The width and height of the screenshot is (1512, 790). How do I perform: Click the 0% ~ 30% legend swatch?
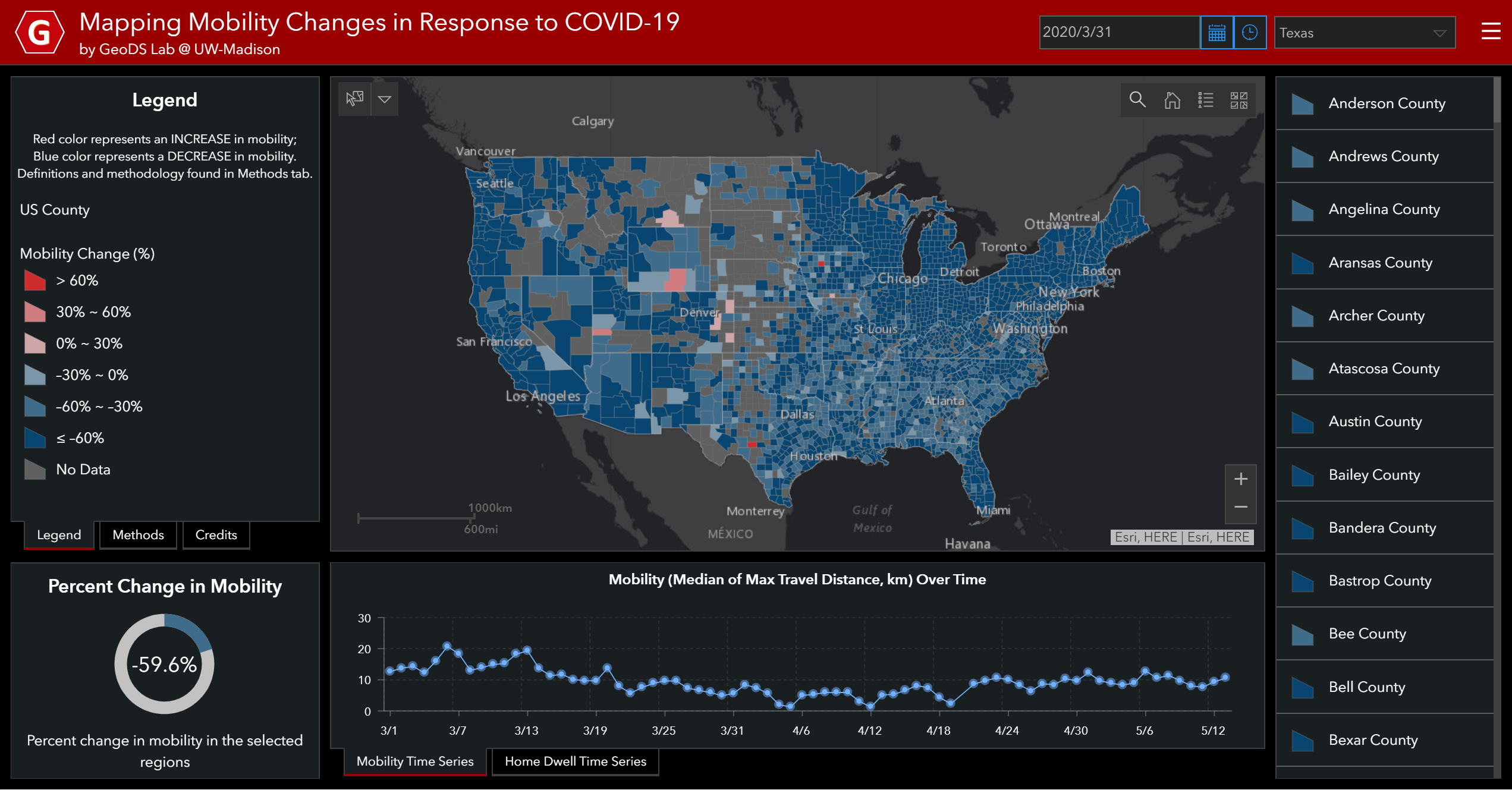(x=34, y=344)
